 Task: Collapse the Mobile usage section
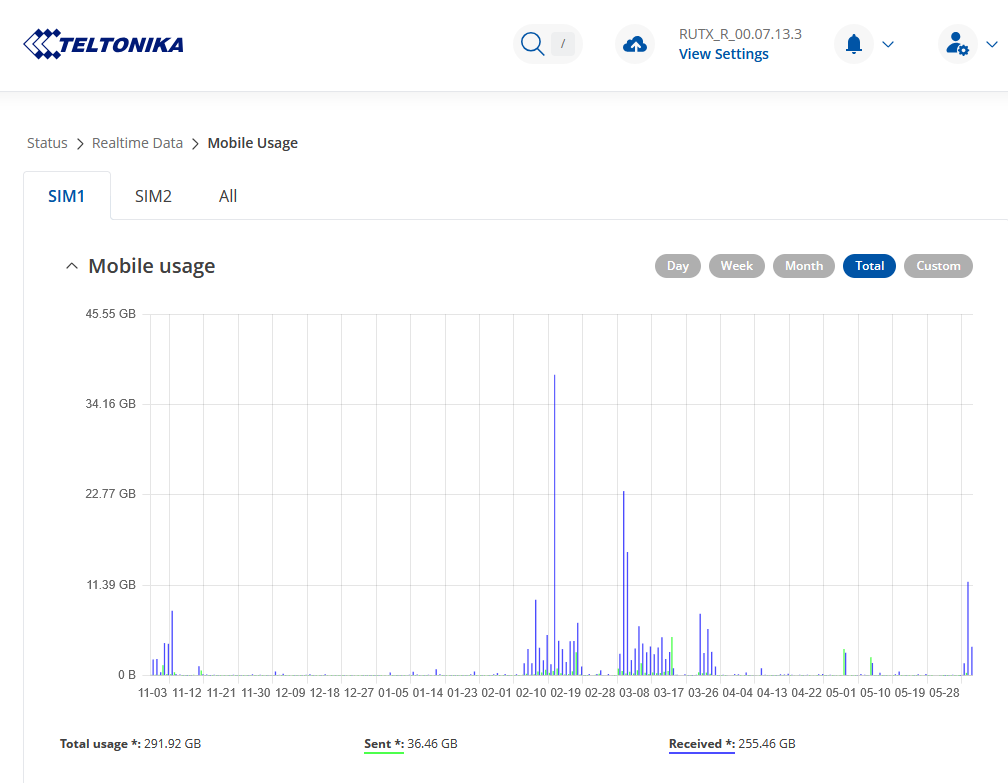(71, 266)
